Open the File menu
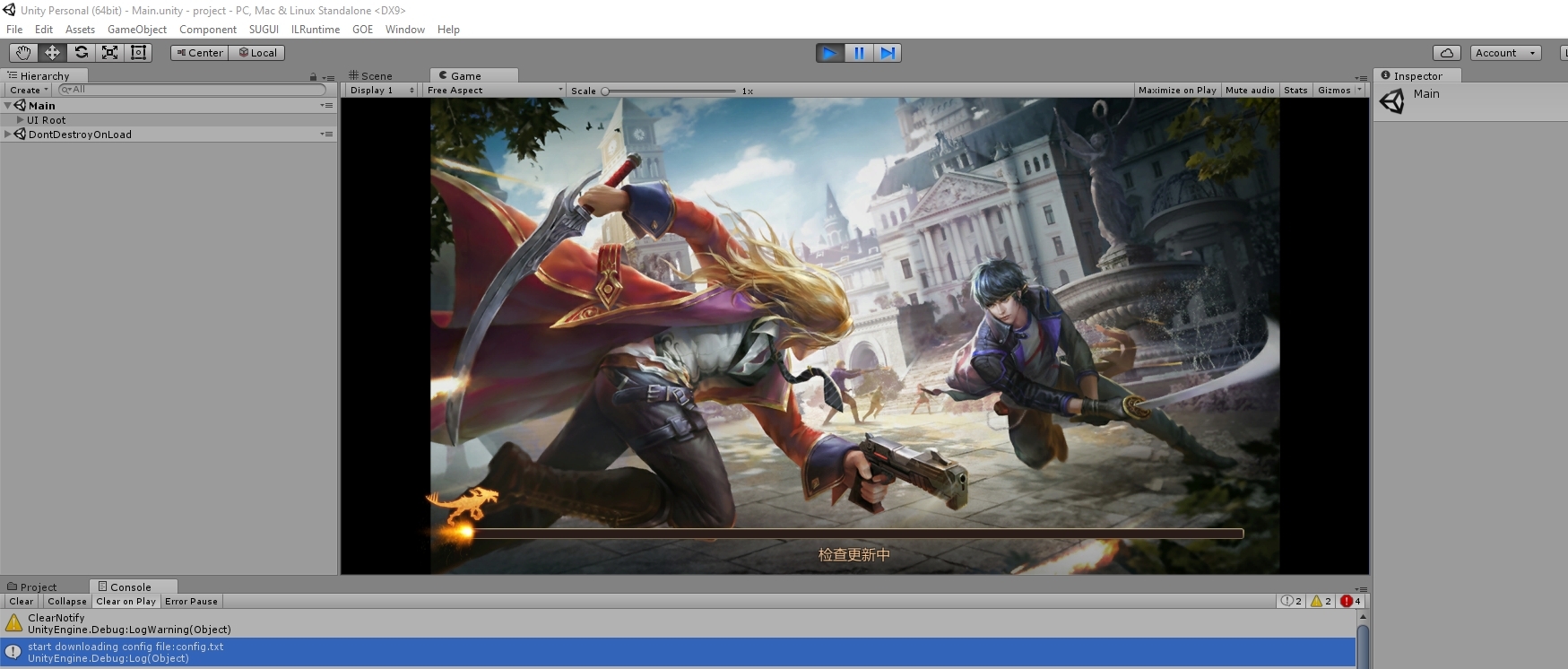The image size is (1568, 669). tap(14, 30)
